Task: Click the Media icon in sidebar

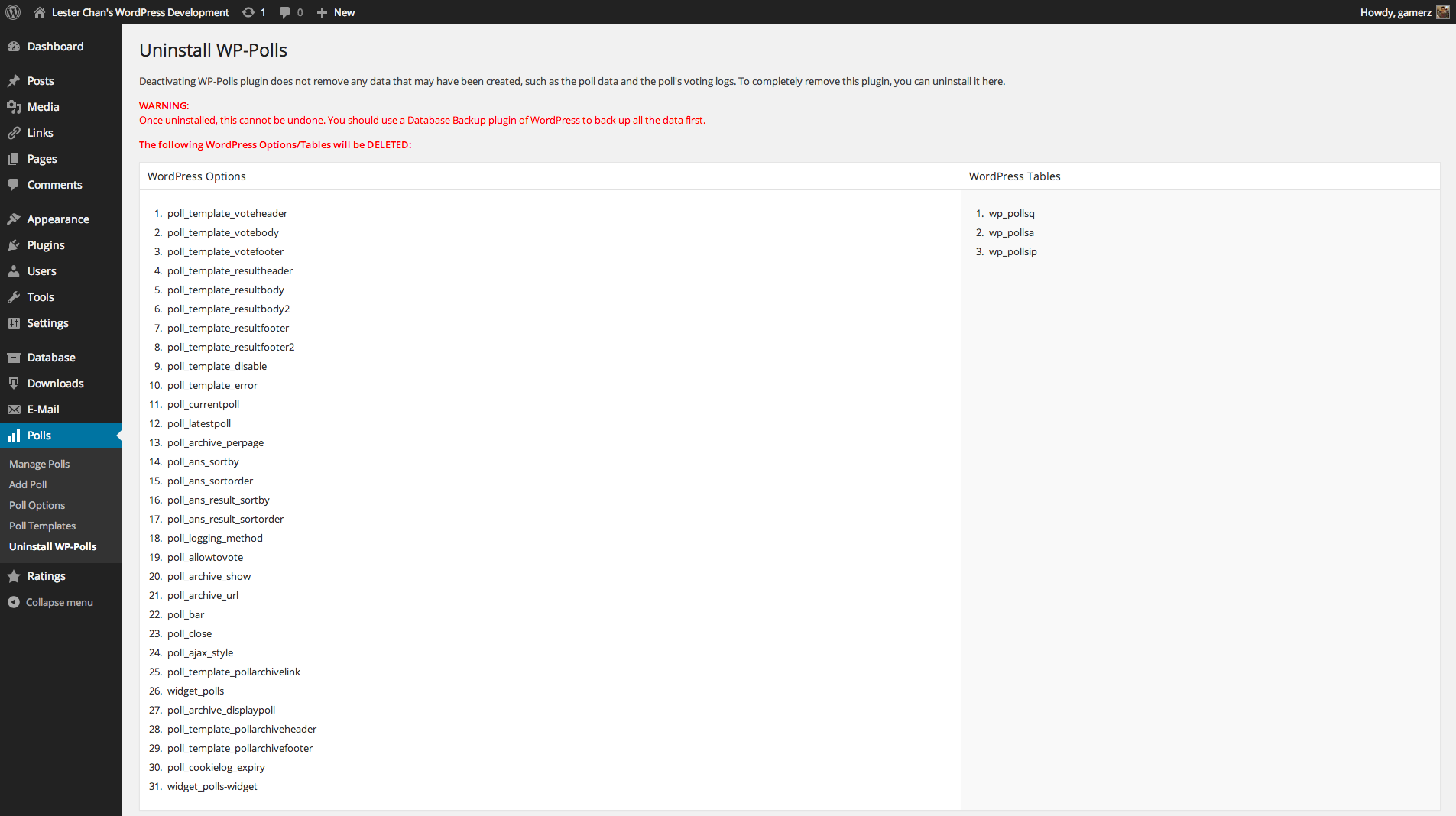Action: [14, 107]
